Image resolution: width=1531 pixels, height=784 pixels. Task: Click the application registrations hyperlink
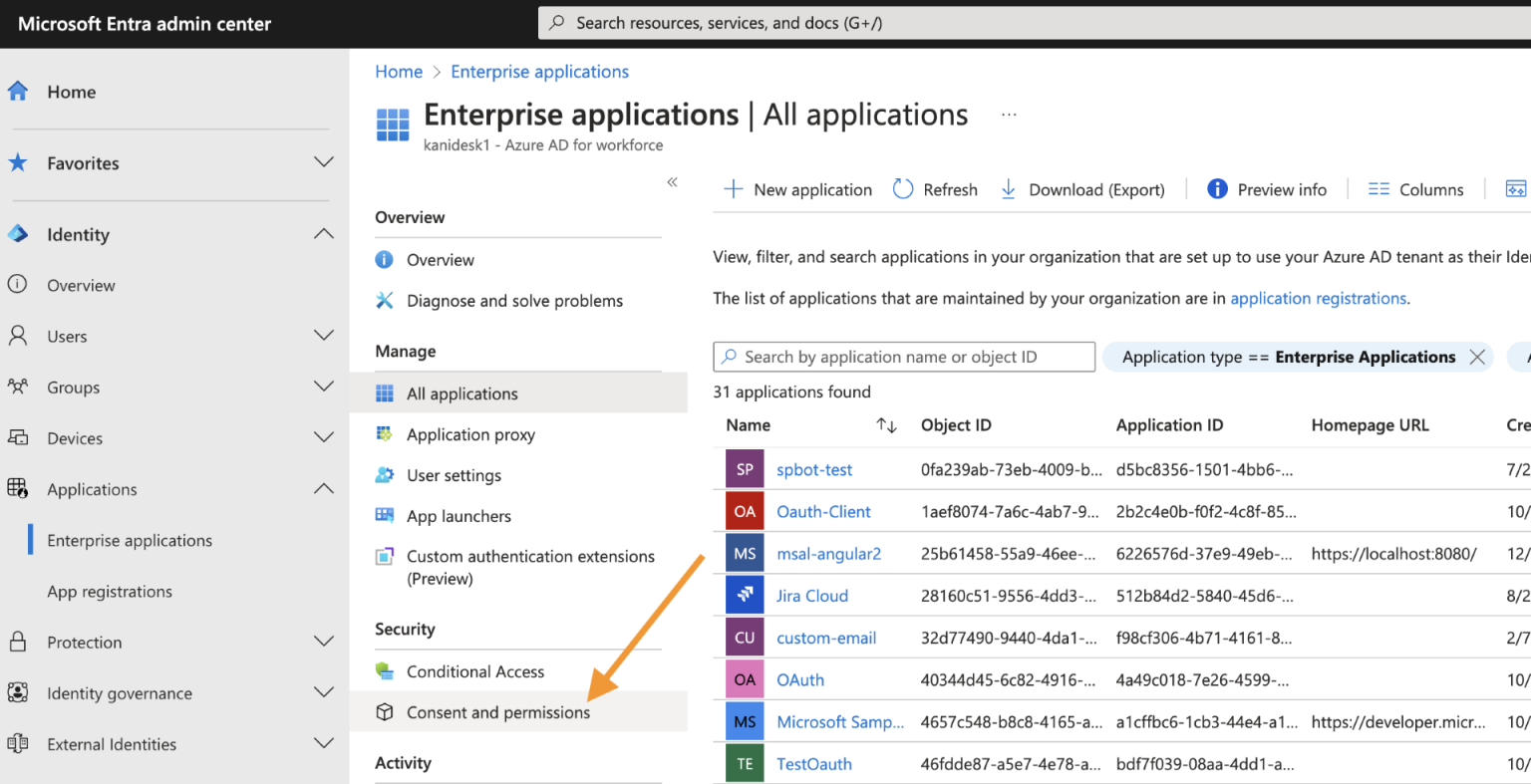coord(1318,298)
